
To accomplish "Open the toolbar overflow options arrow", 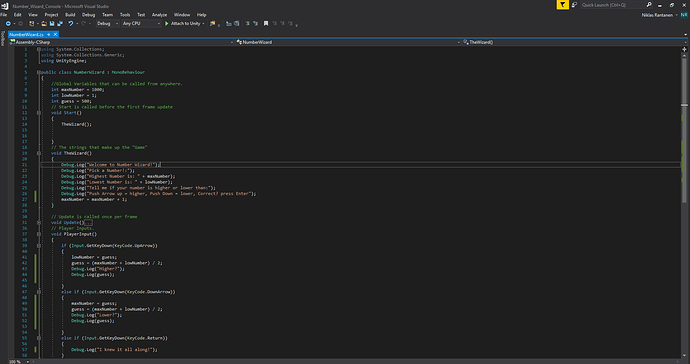I will [x=297, y=25].
